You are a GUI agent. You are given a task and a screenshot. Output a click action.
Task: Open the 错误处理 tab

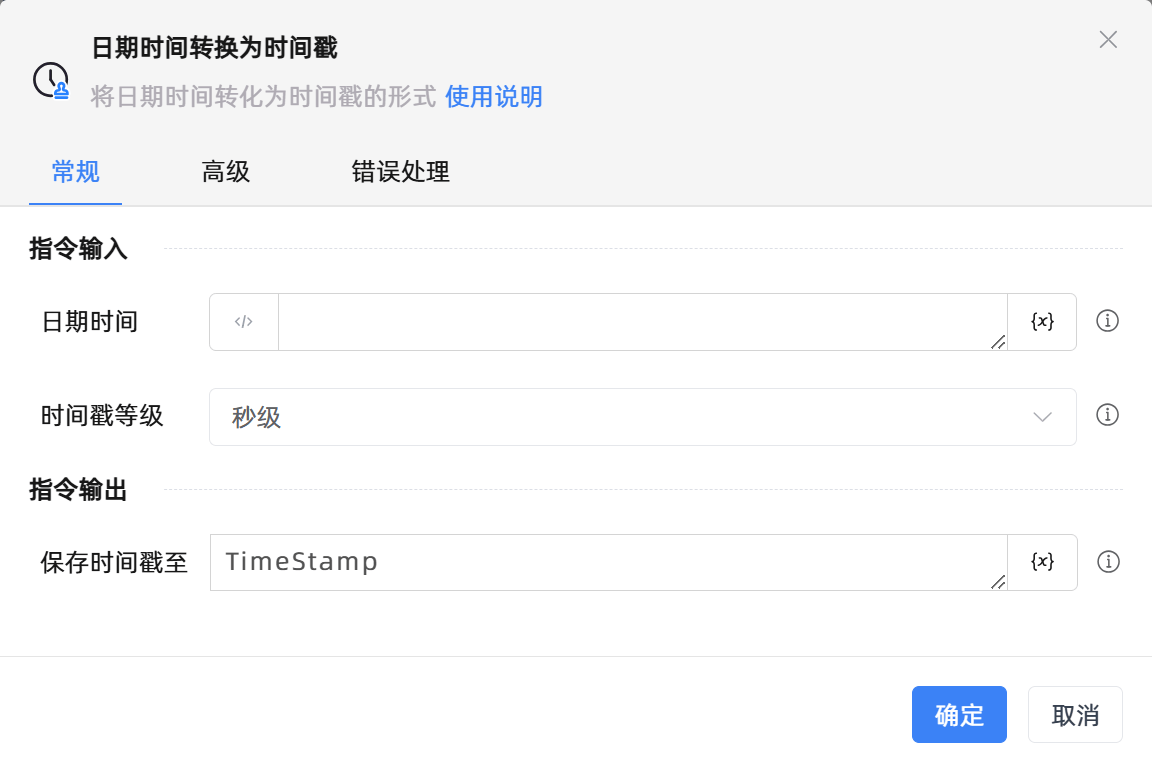400,172
